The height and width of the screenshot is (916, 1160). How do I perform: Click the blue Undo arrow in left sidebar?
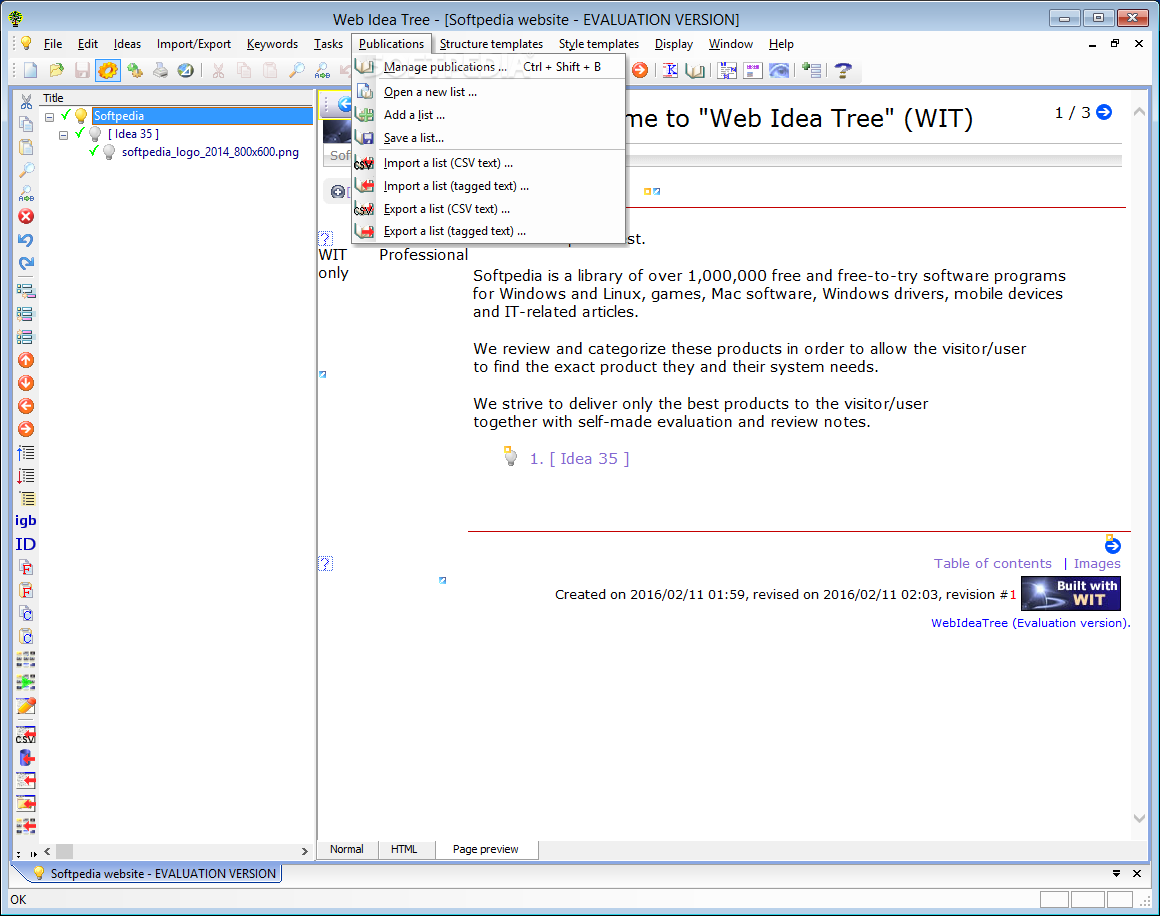coord(26,240)
